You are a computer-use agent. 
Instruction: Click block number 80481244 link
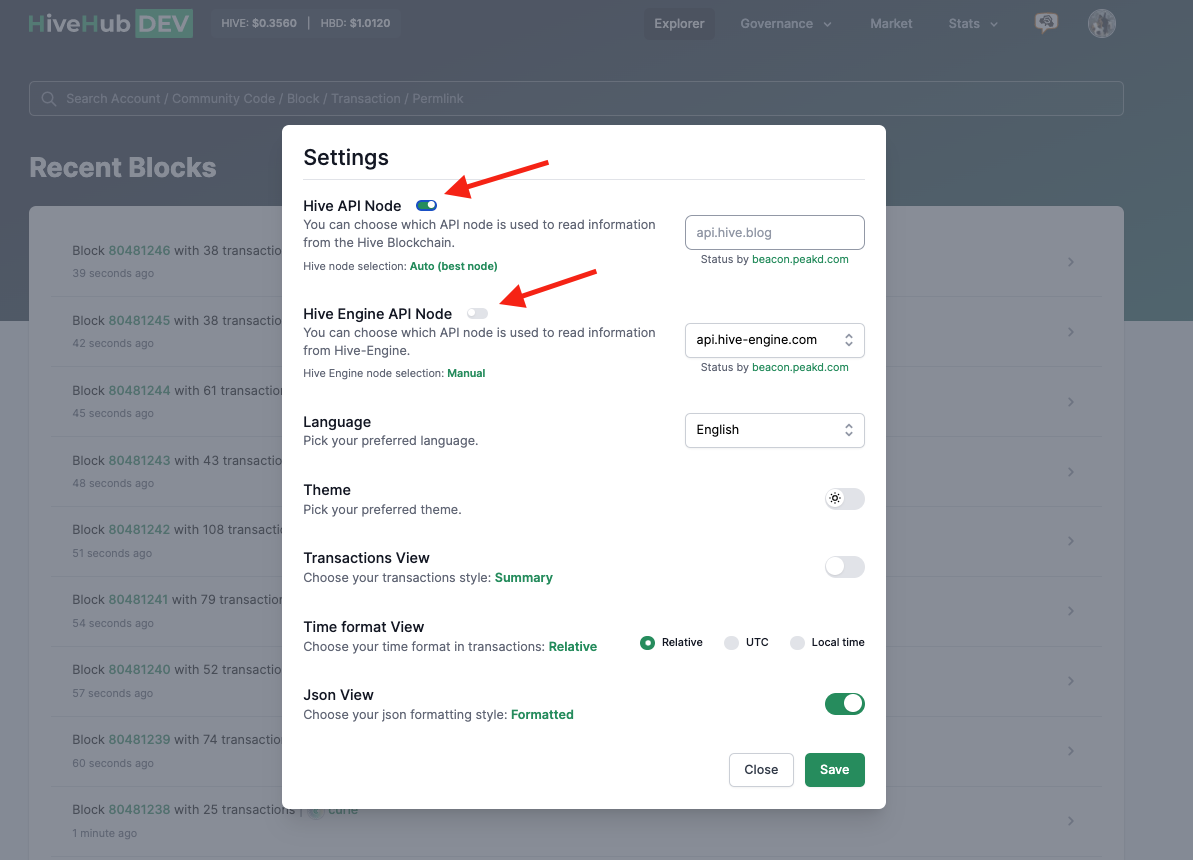(x=139, y=390)
